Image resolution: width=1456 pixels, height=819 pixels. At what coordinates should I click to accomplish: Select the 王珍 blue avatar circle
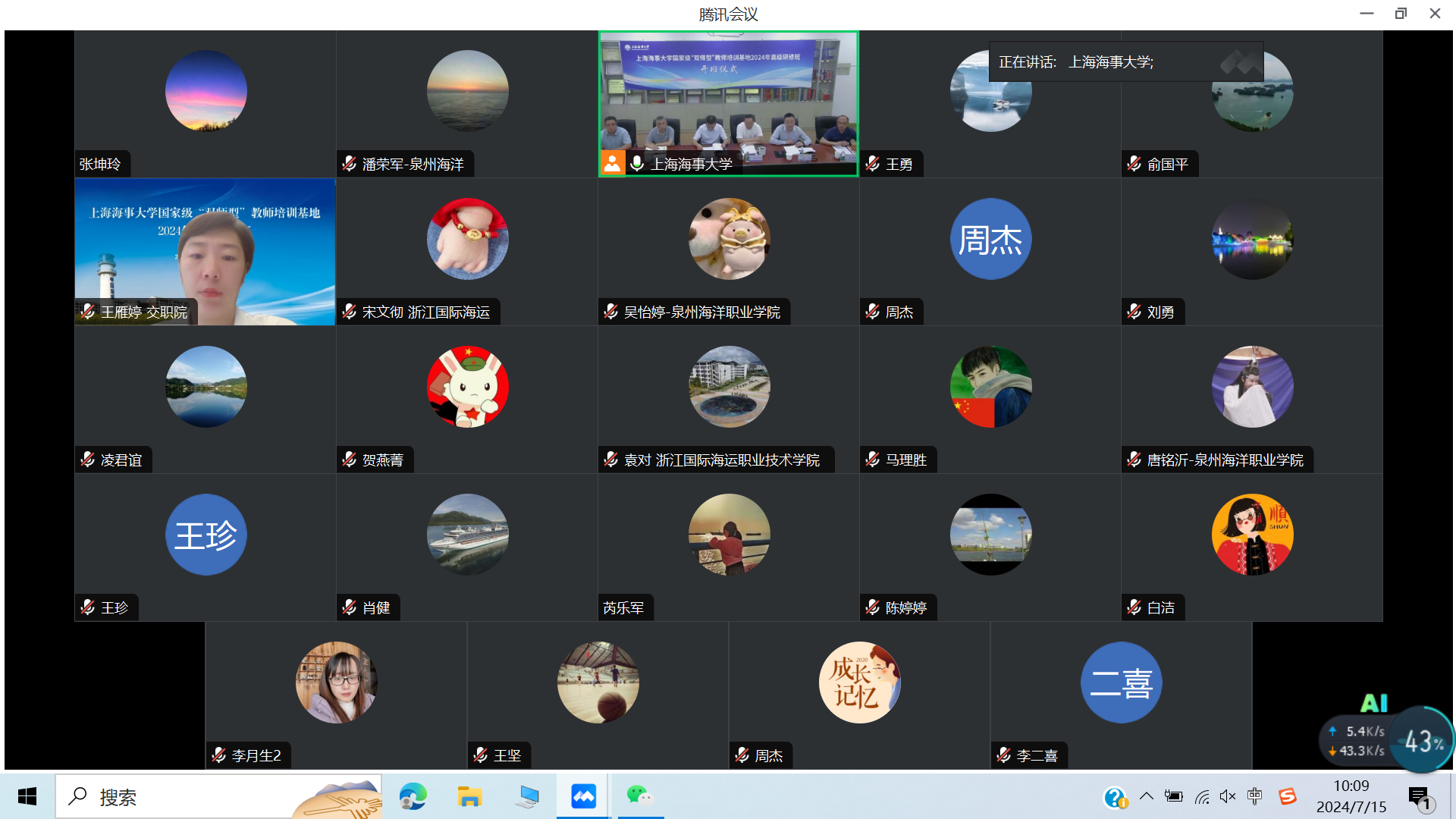206,535
